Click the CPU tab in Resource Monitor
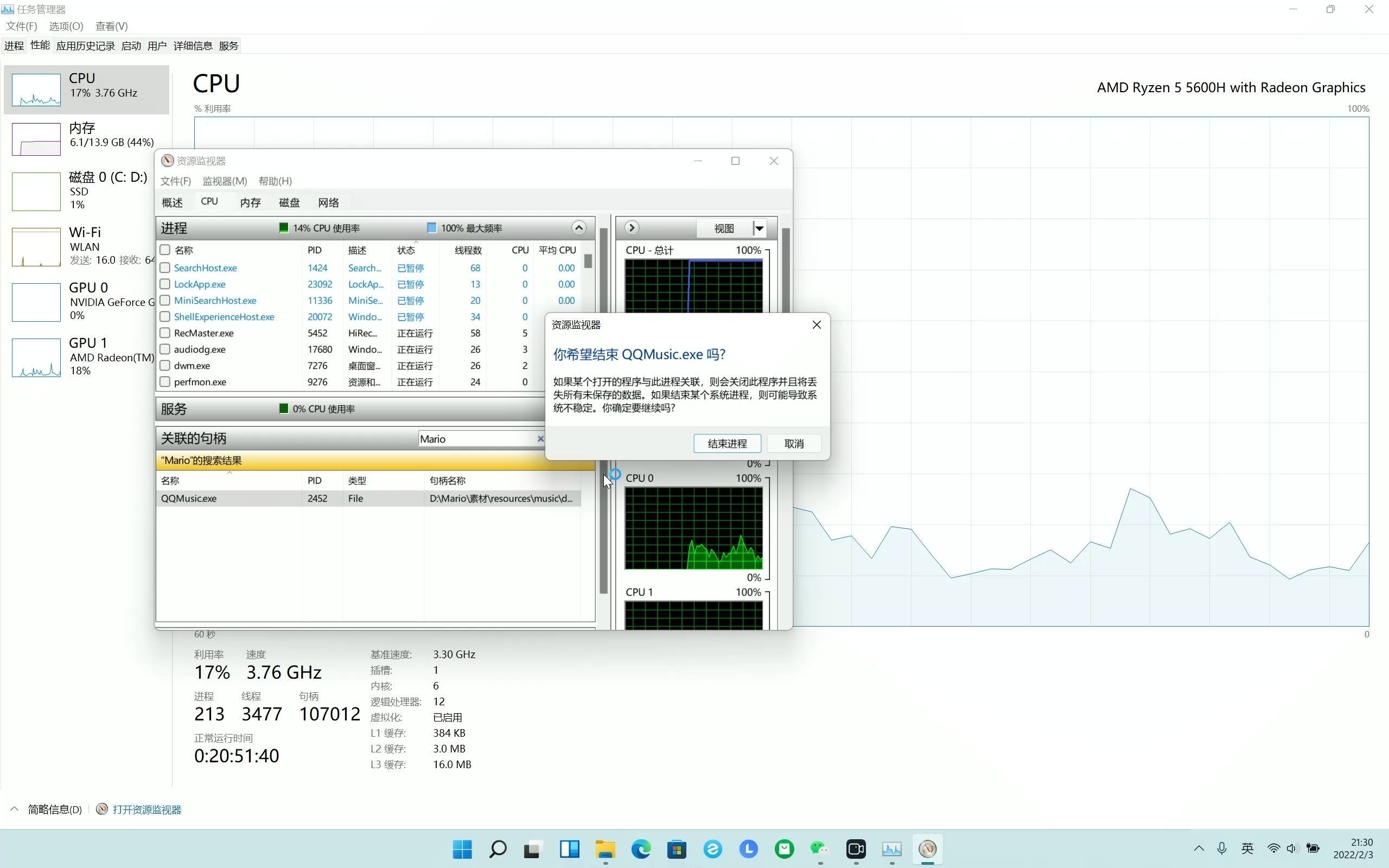Screen dimensions: 1389x868 pyautogui.click(x=209, y=201)
